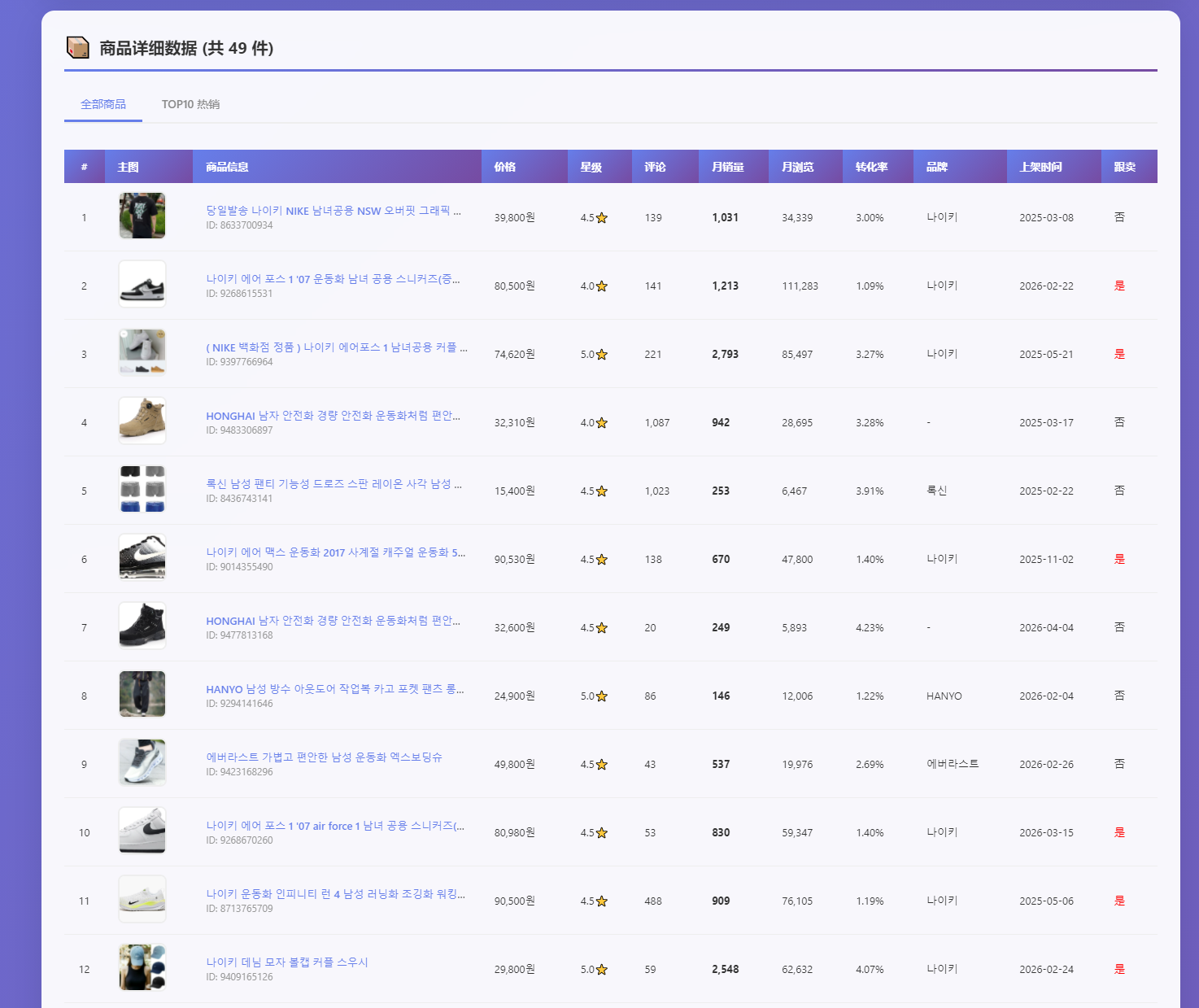Select review count 1,087
The image size is (1199, 1008).
point(657,423)
